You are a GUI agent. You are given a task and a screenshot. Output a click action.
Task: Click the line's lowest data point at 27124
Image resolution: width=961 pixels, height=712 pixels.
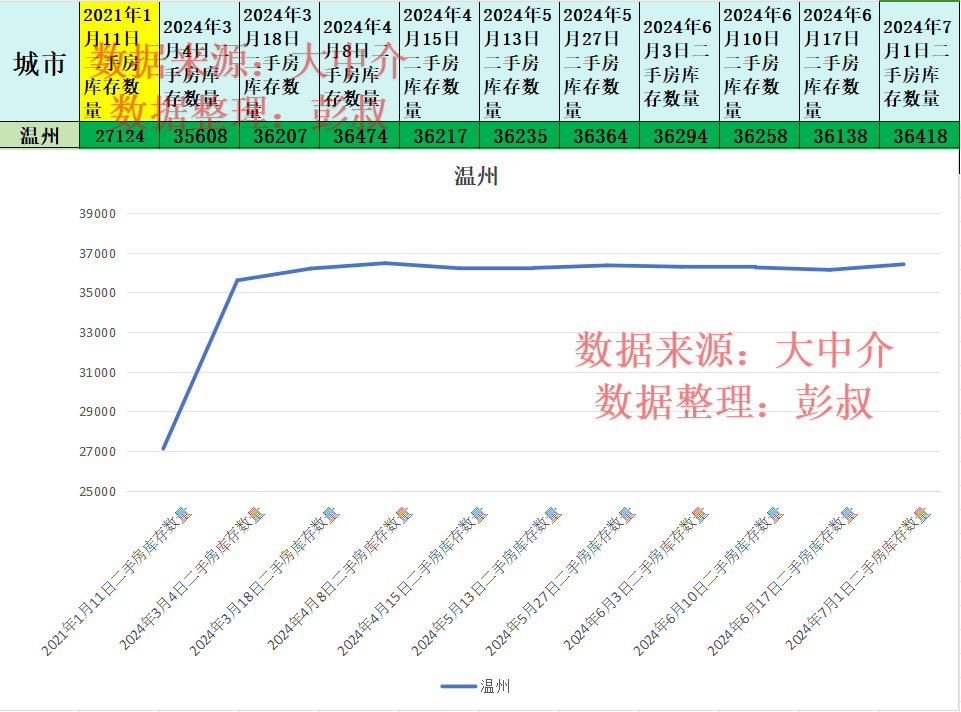[164, 449]
